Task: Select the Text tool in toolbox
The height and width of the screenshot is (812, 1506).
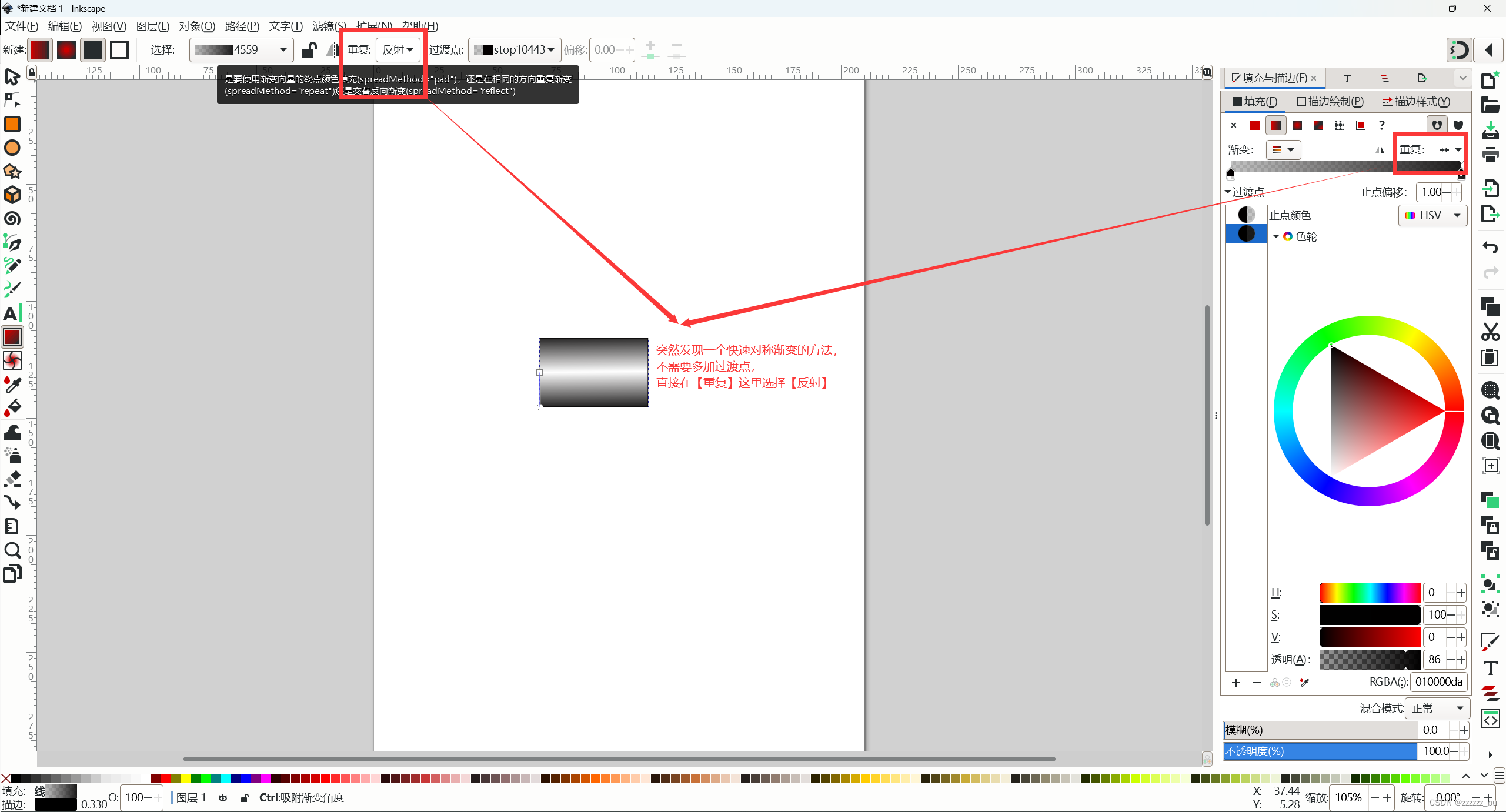Action: coord(11,313)
